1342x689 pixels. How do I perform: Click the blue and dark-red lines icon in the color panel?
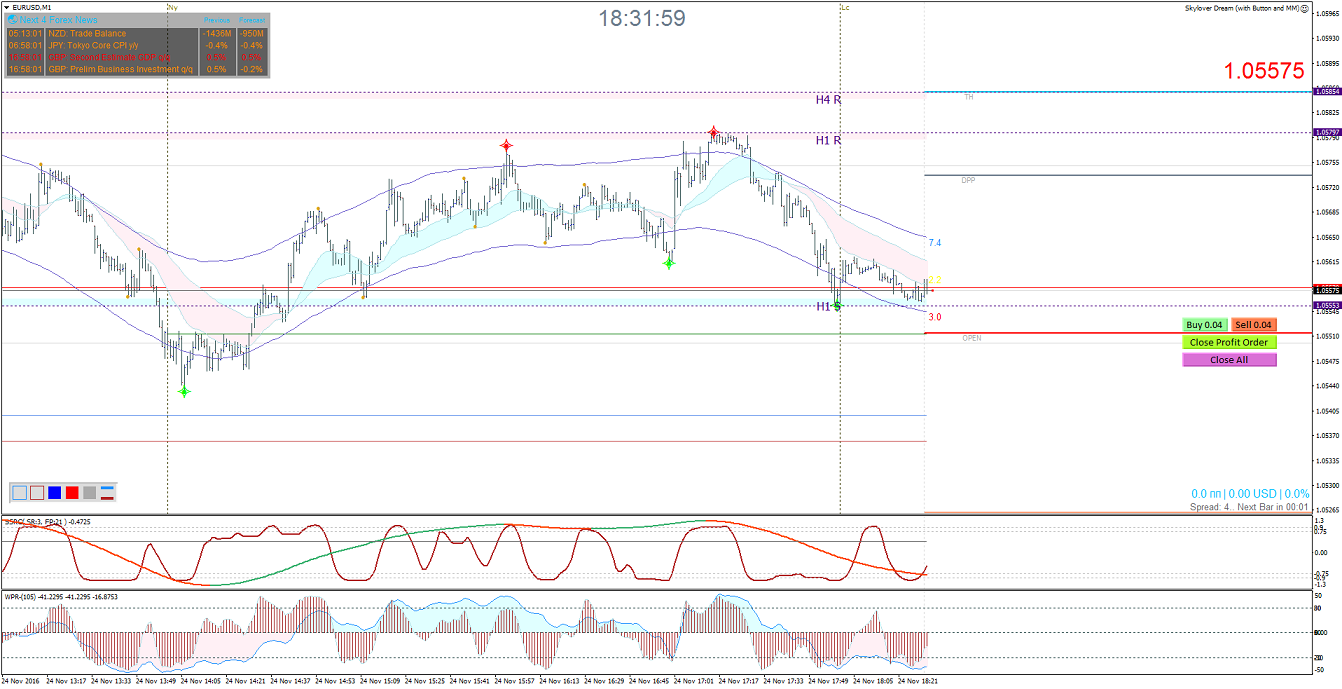click(x=107, y=492)
